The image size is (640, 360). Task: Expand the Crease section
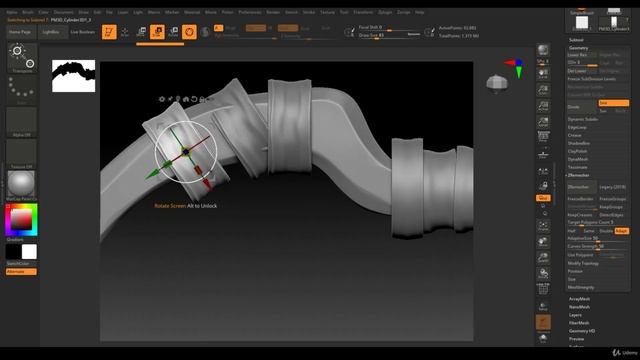tap(574, 135)
